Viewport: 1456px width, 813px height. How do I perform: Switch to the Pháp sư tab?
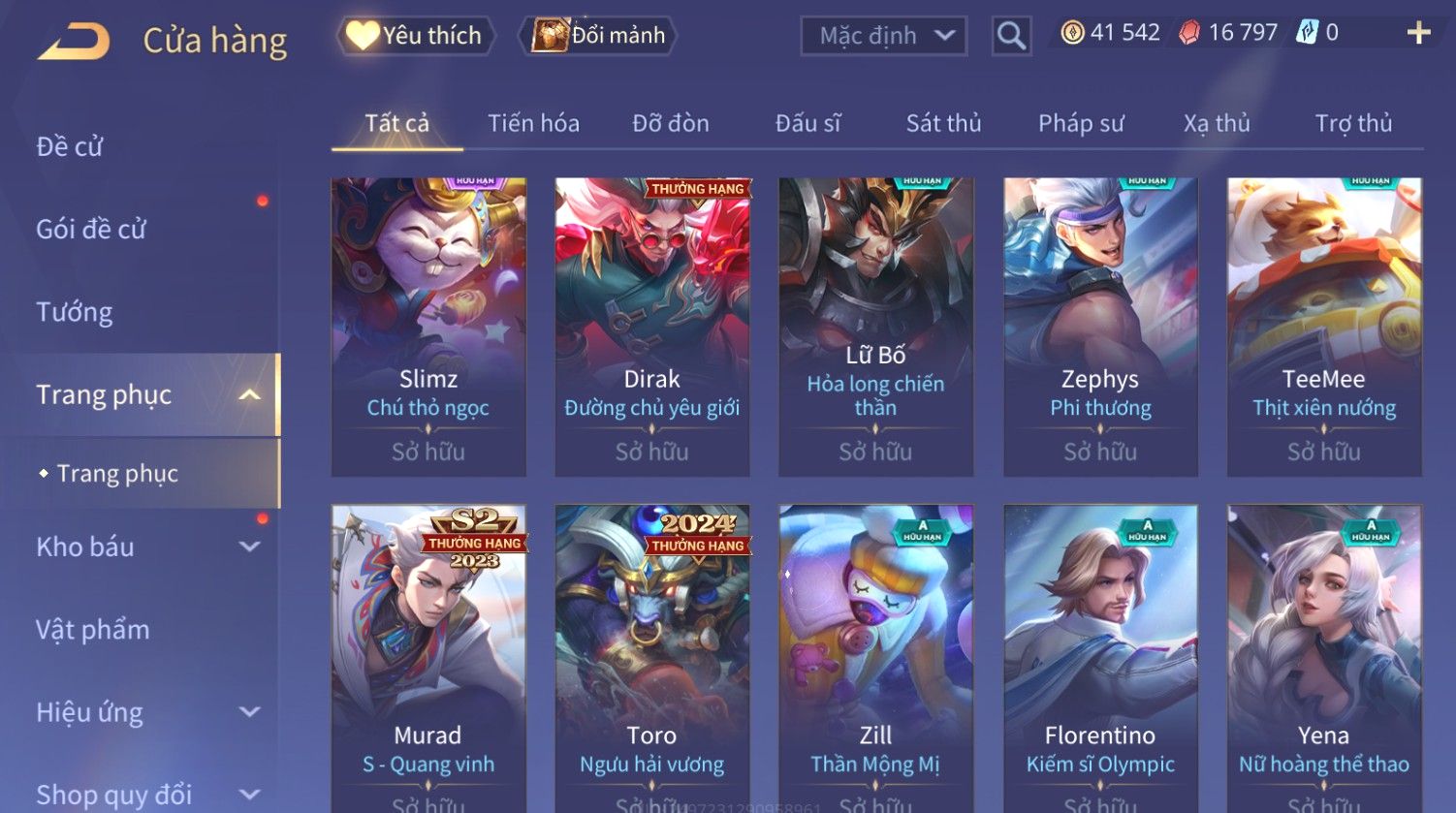(x=1081, y=123)
